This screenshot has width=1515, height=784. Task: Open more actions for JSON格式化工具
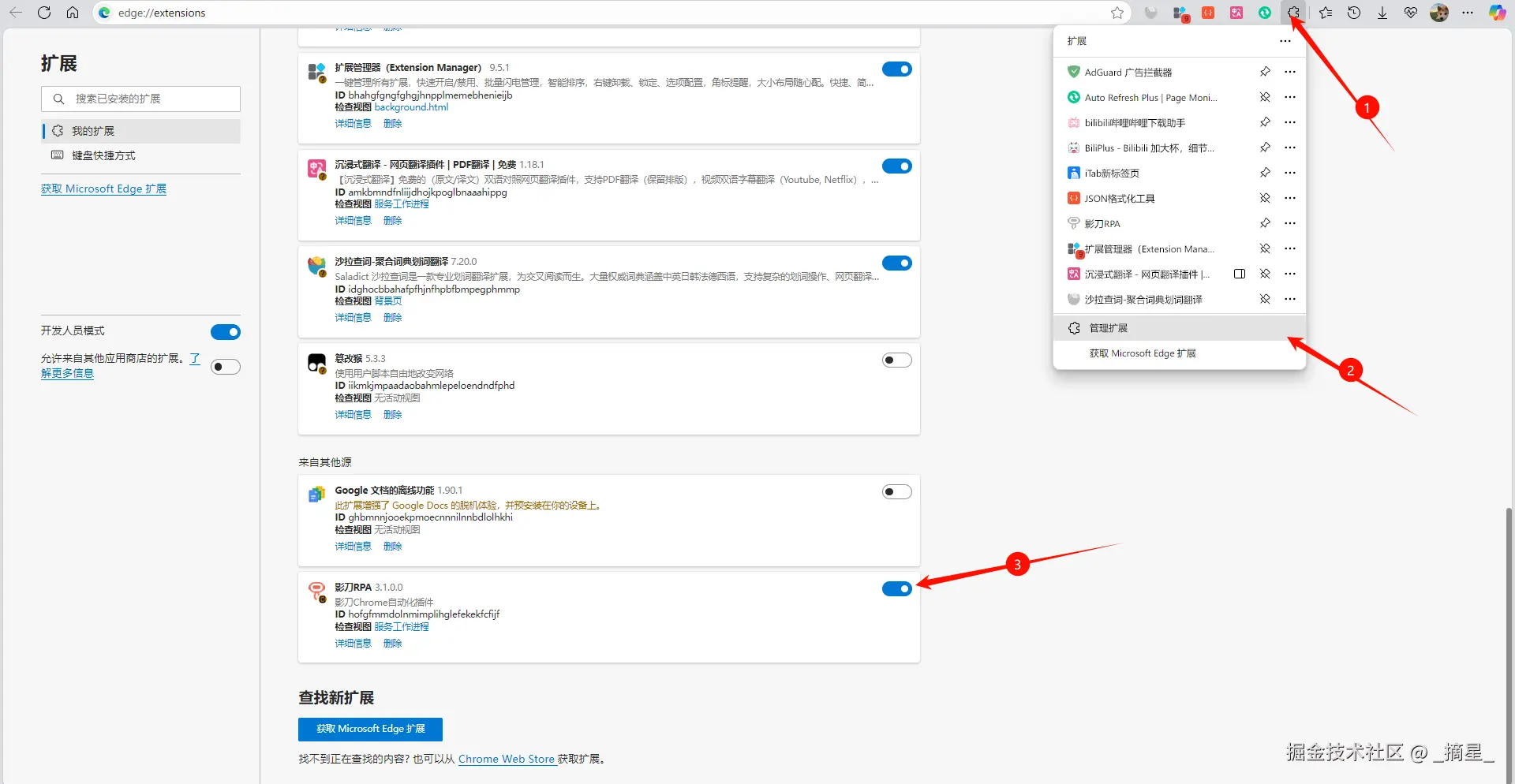click(1290, 198)
